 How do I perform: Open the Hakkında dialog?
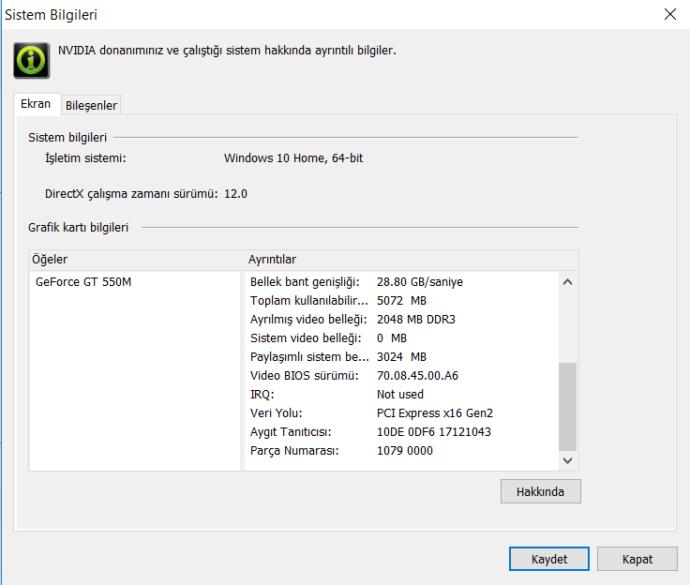point(540,491)
